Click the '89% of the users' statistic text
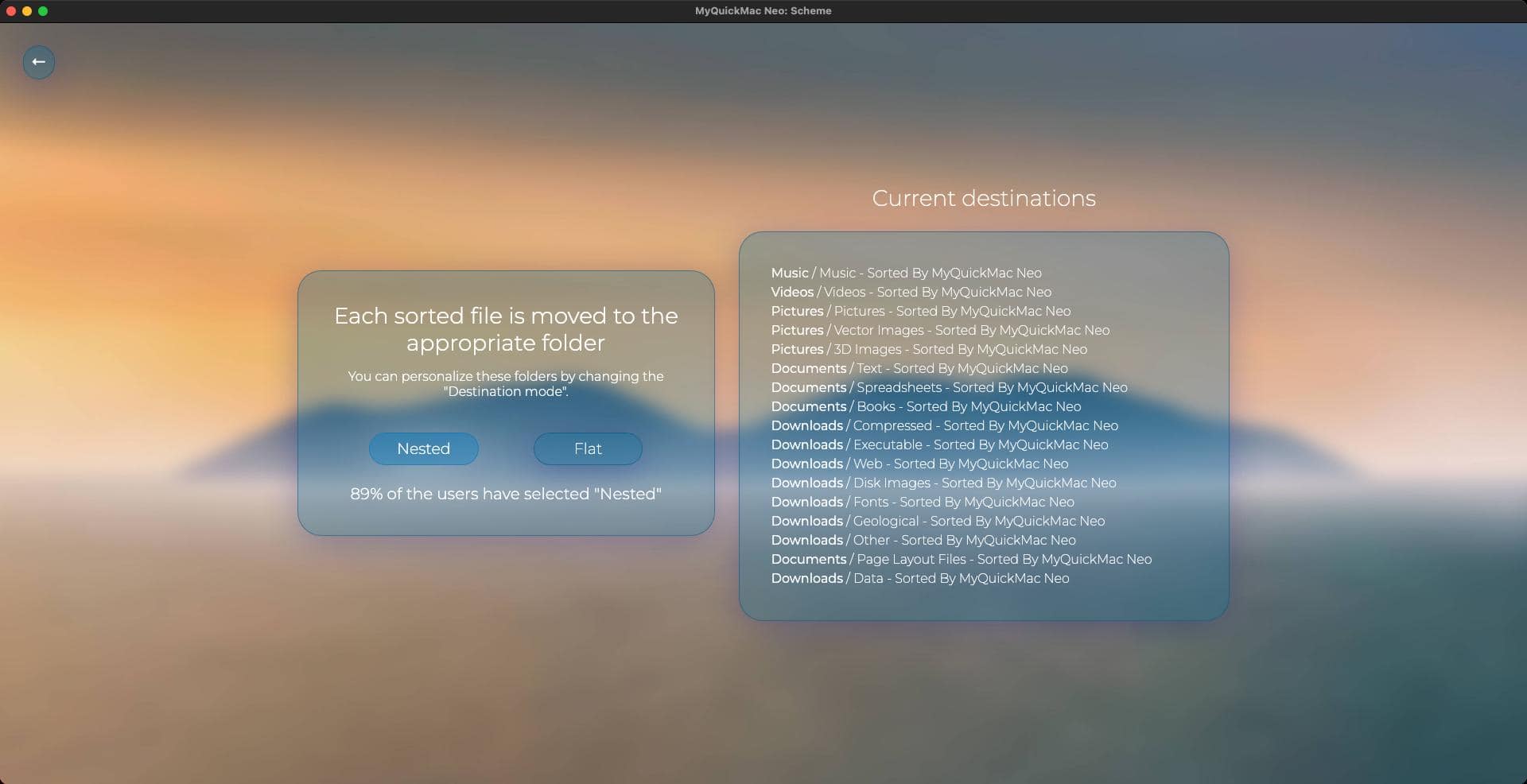The image size is (1527, 784). coord(506,494)
